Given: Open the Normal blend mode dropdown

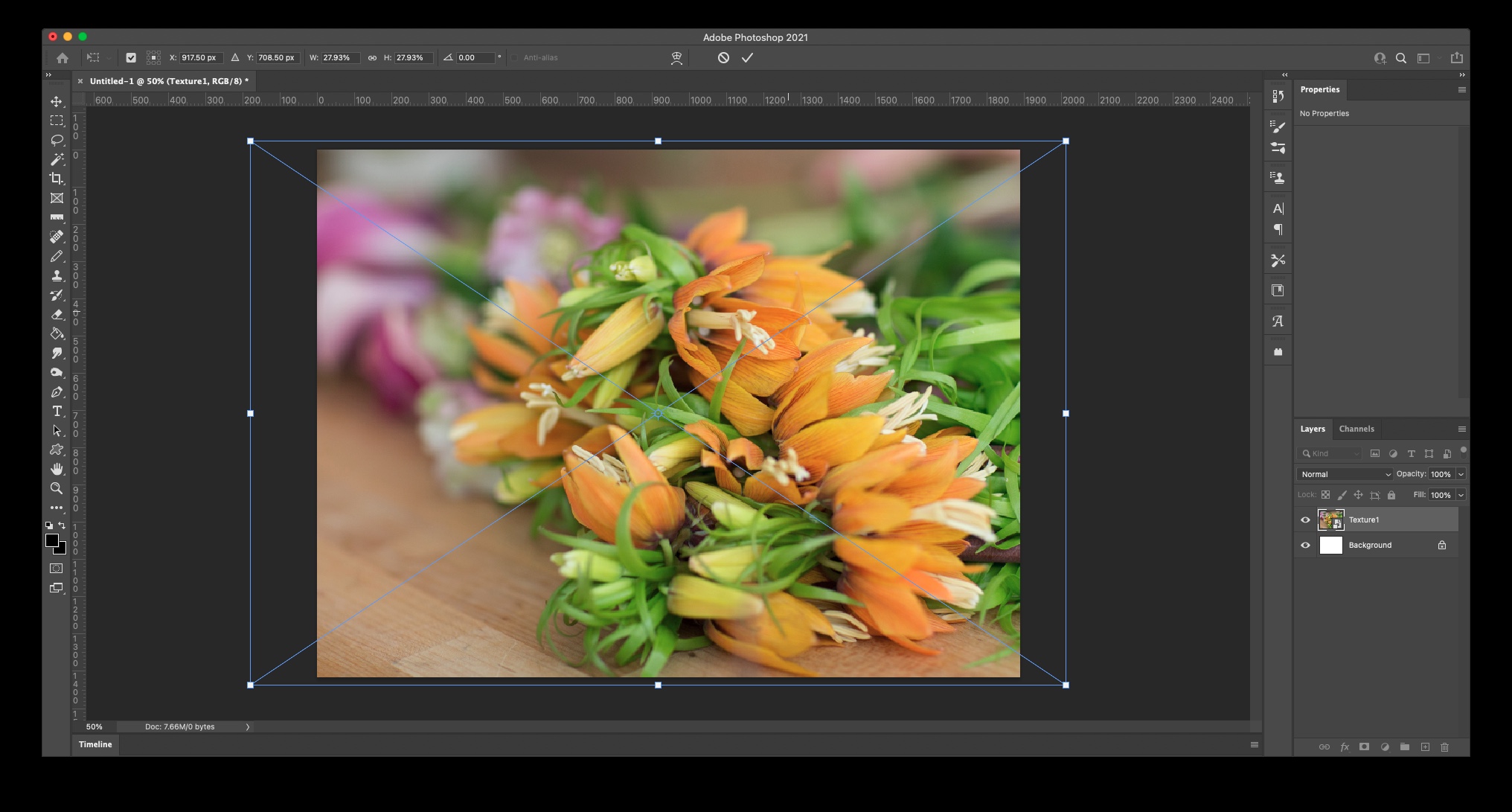Looking at the screenshot, I should (1345, 474).
